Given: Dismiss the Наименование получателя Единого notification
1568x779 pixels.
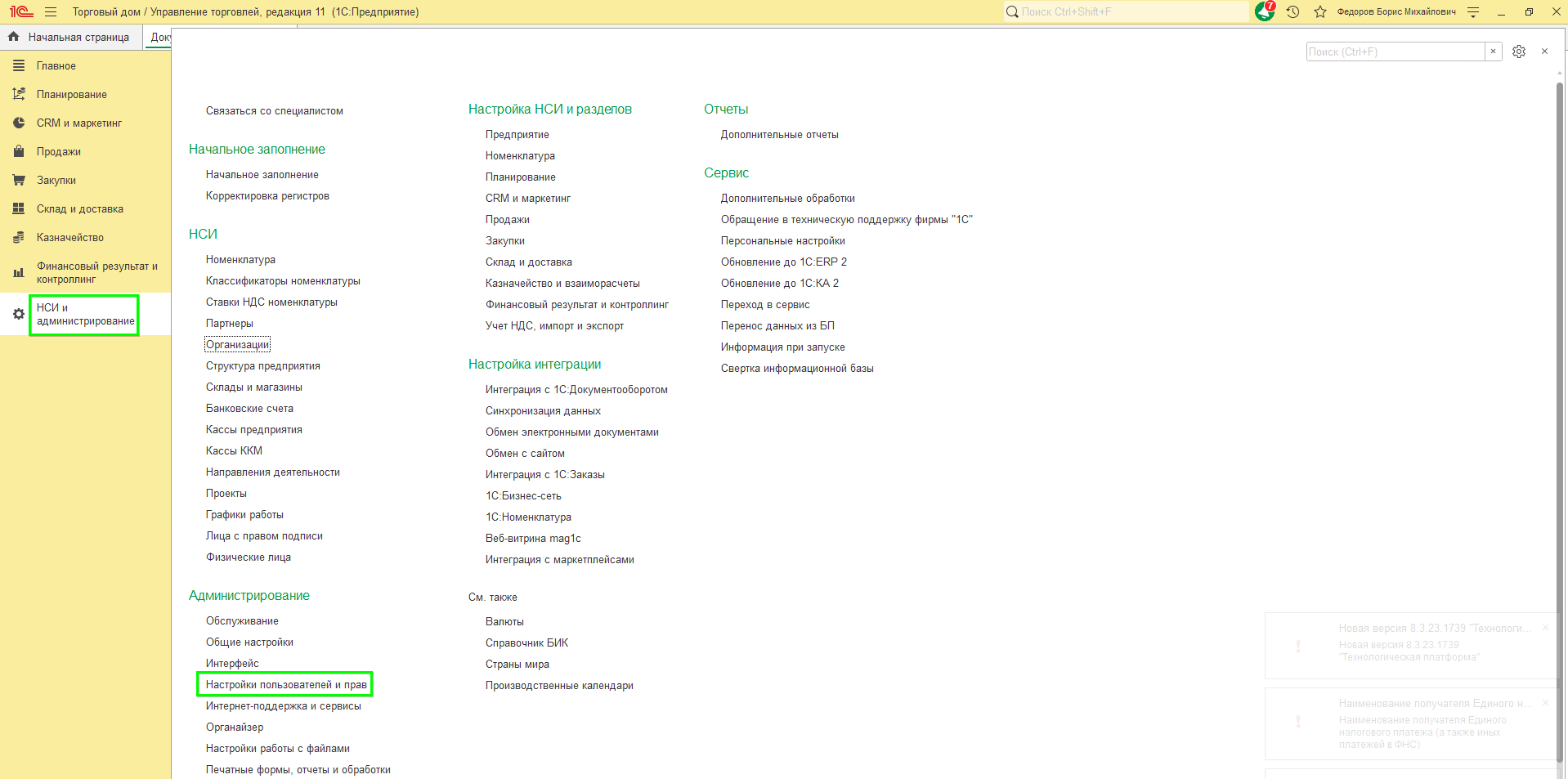Looking at the screenshot, I should point(1545,703).
